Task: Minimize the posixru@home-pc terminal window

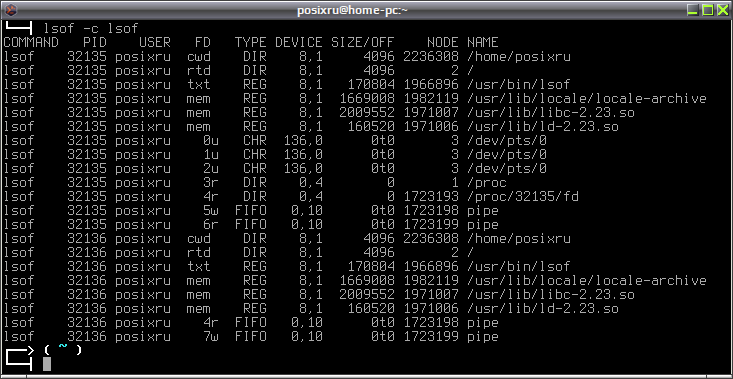Action: (692, 10)
